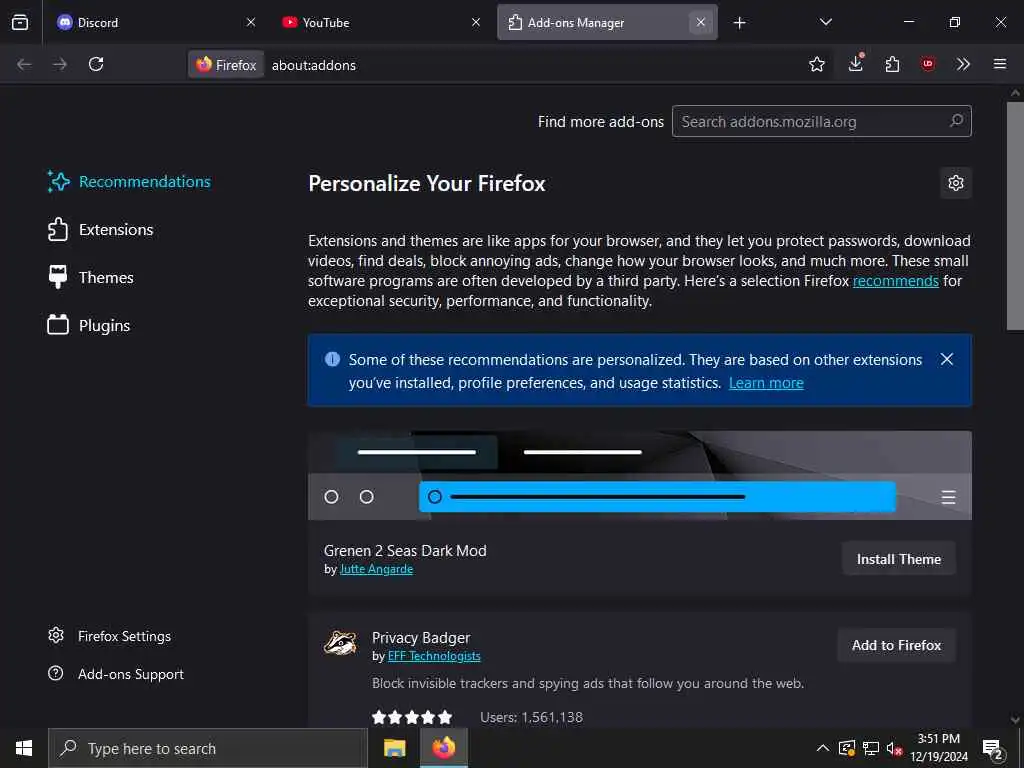Close the Discord tab

point(251,22)
